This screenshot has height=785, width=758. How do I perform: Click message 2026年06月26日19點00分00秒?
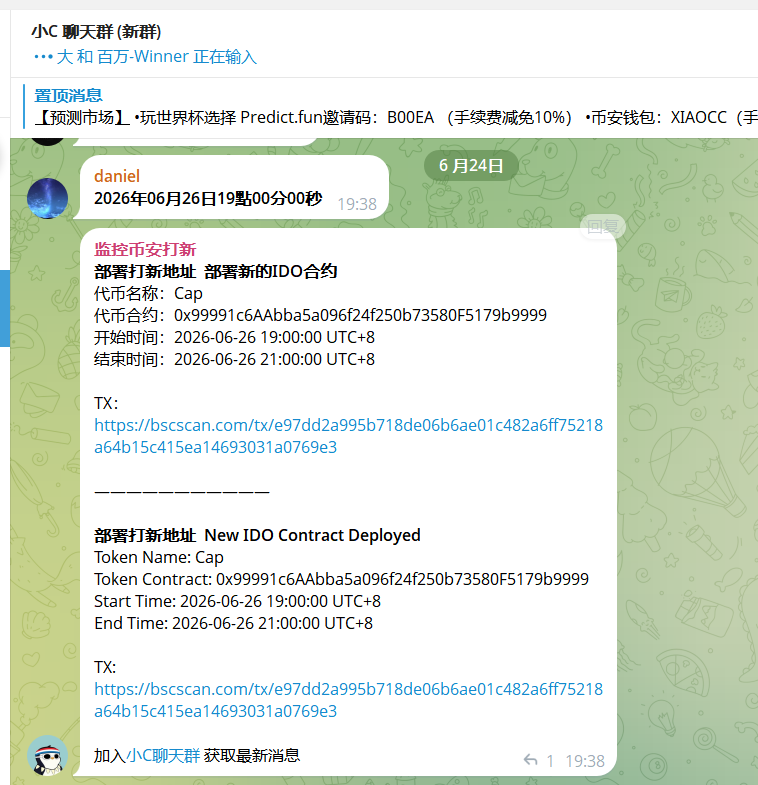(x=208, y=199)
